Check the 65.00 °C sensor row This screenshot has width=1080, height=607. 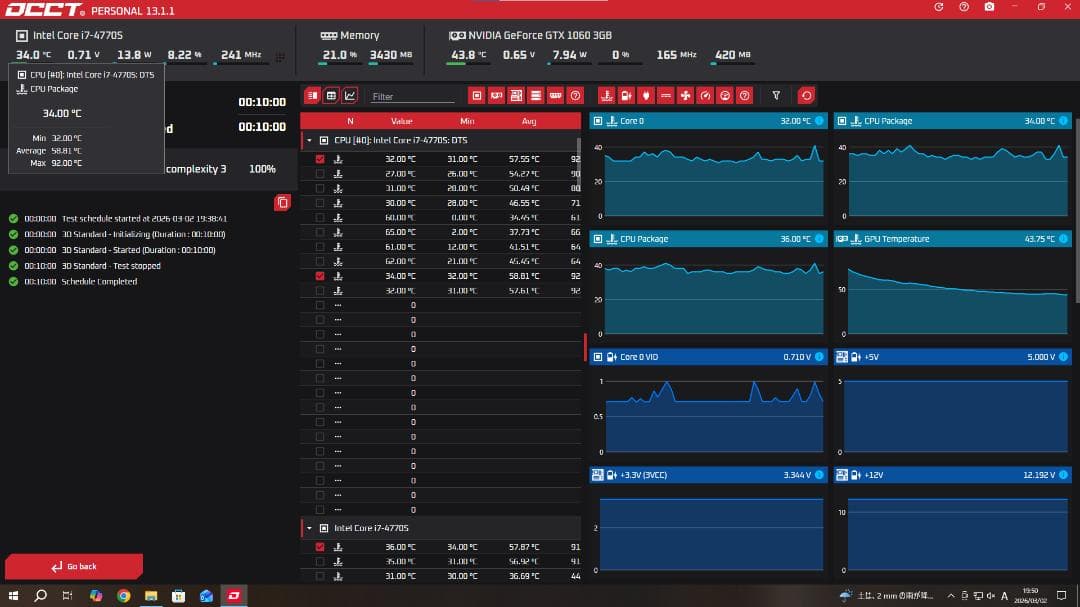[320, 232]
